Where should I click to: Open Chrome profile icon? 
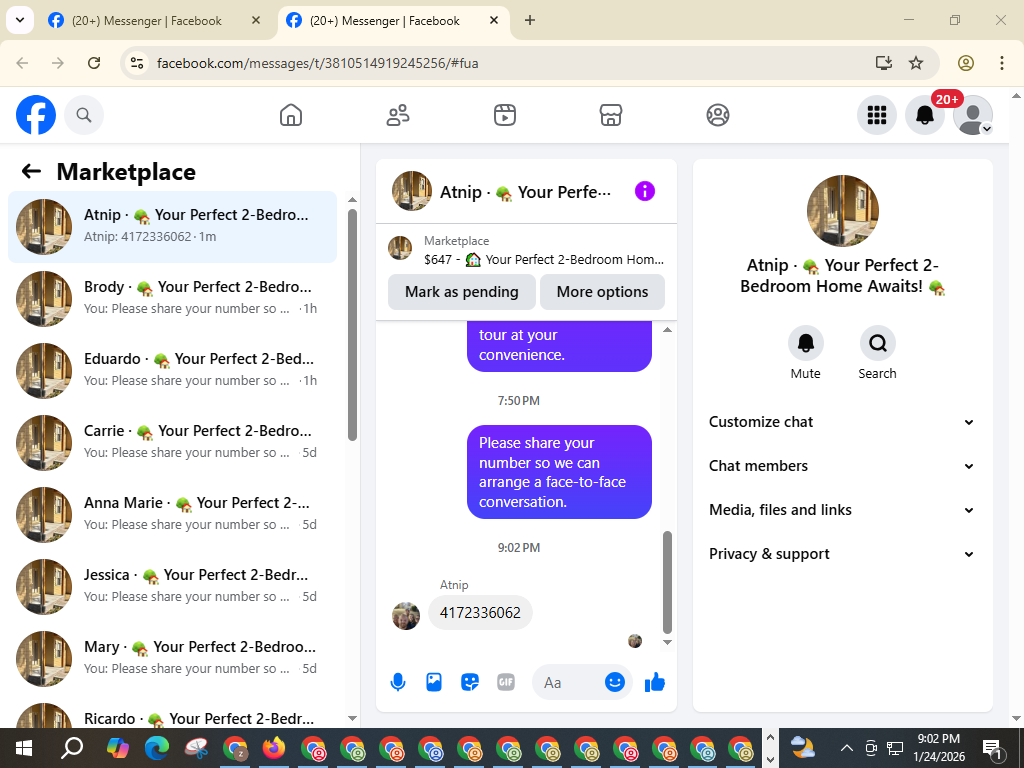(x=966, y=63)
